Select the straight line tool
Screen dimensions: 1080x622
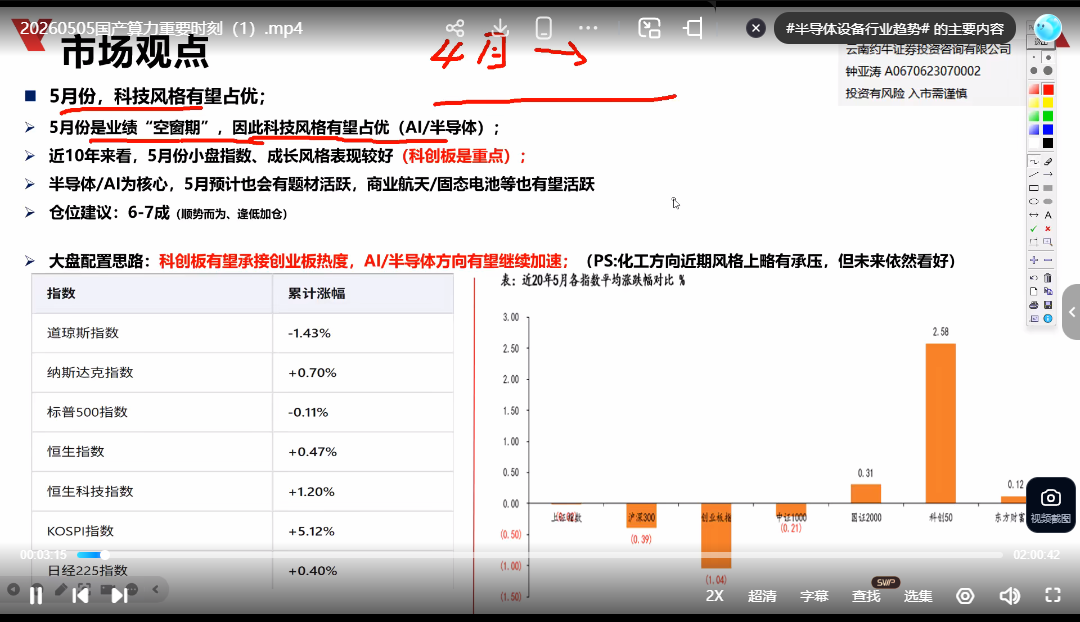[x=1034, y=174]
